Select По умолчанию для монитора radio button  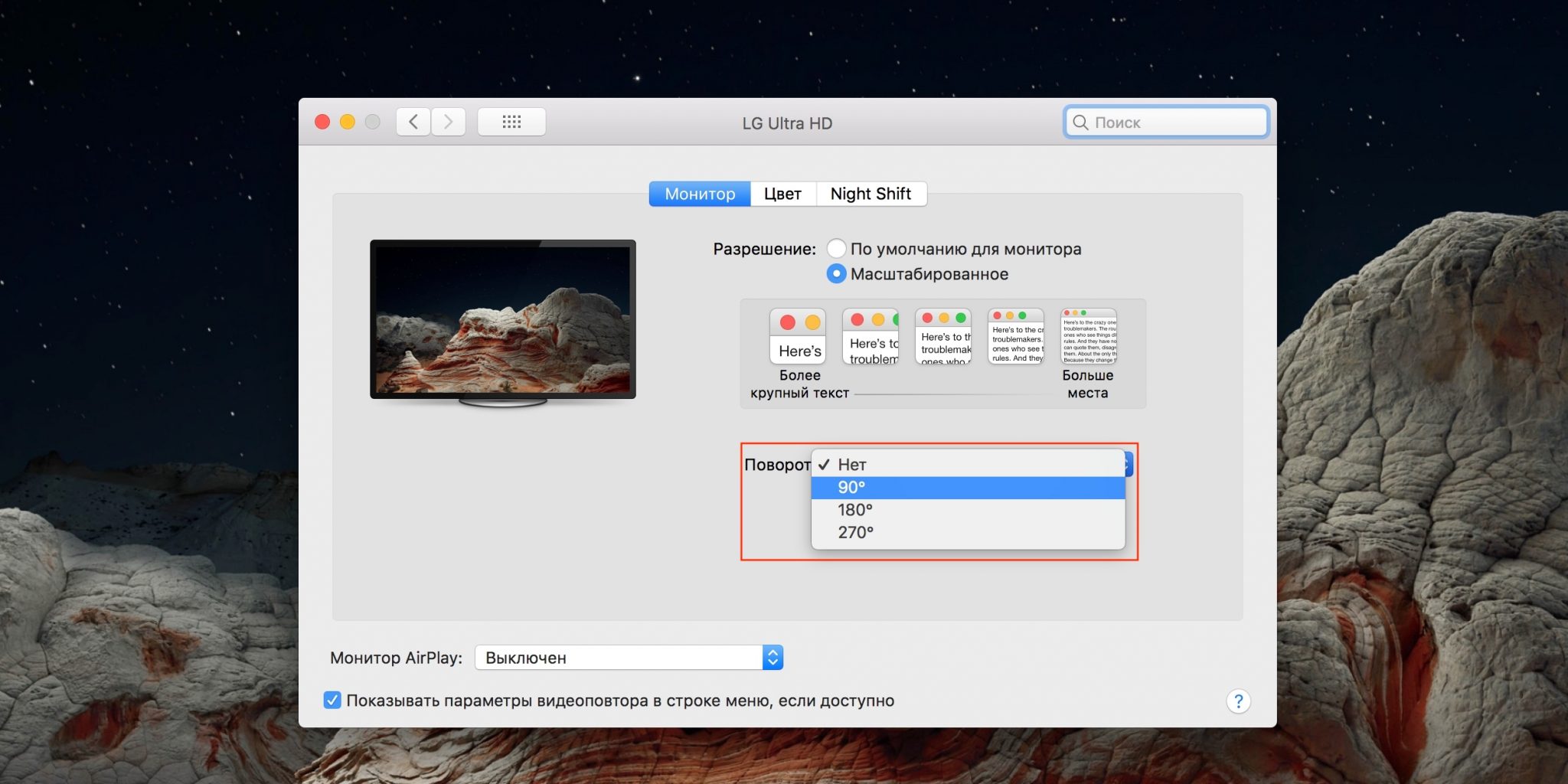pyautogui.click(x=837, y=249)
